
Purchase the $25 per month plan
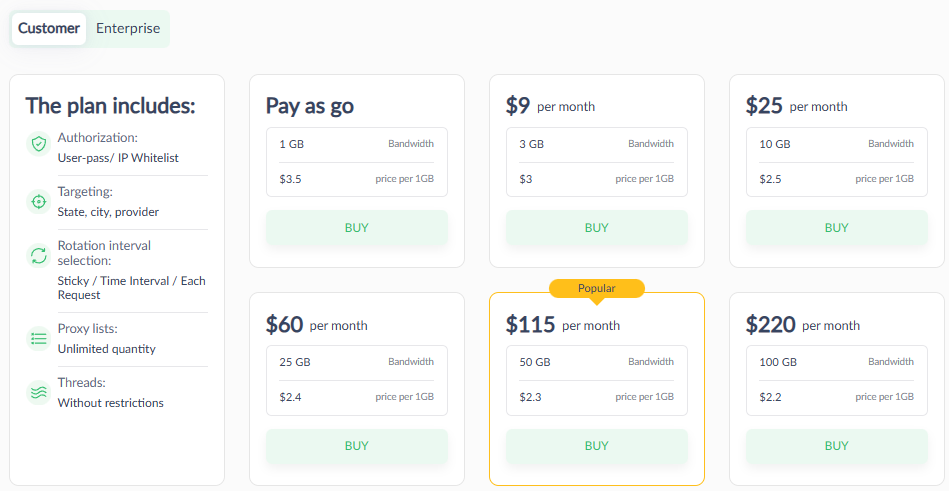(x=836, y=228)
